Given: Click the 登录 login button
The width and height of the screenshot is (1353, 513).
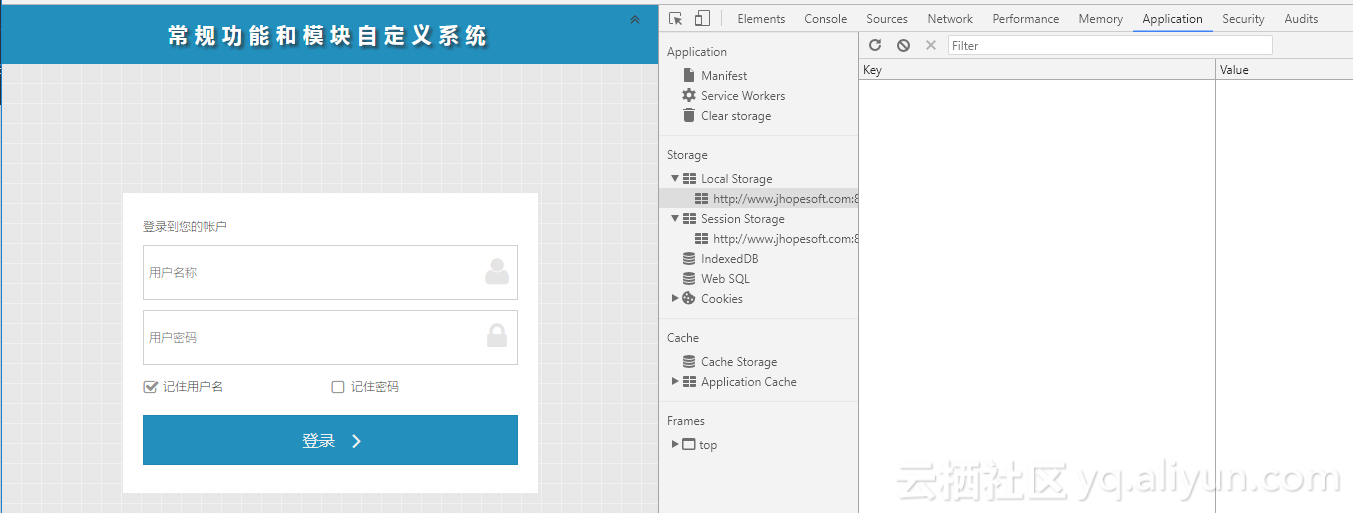Looking at the screenshot, I should point(330,440).
